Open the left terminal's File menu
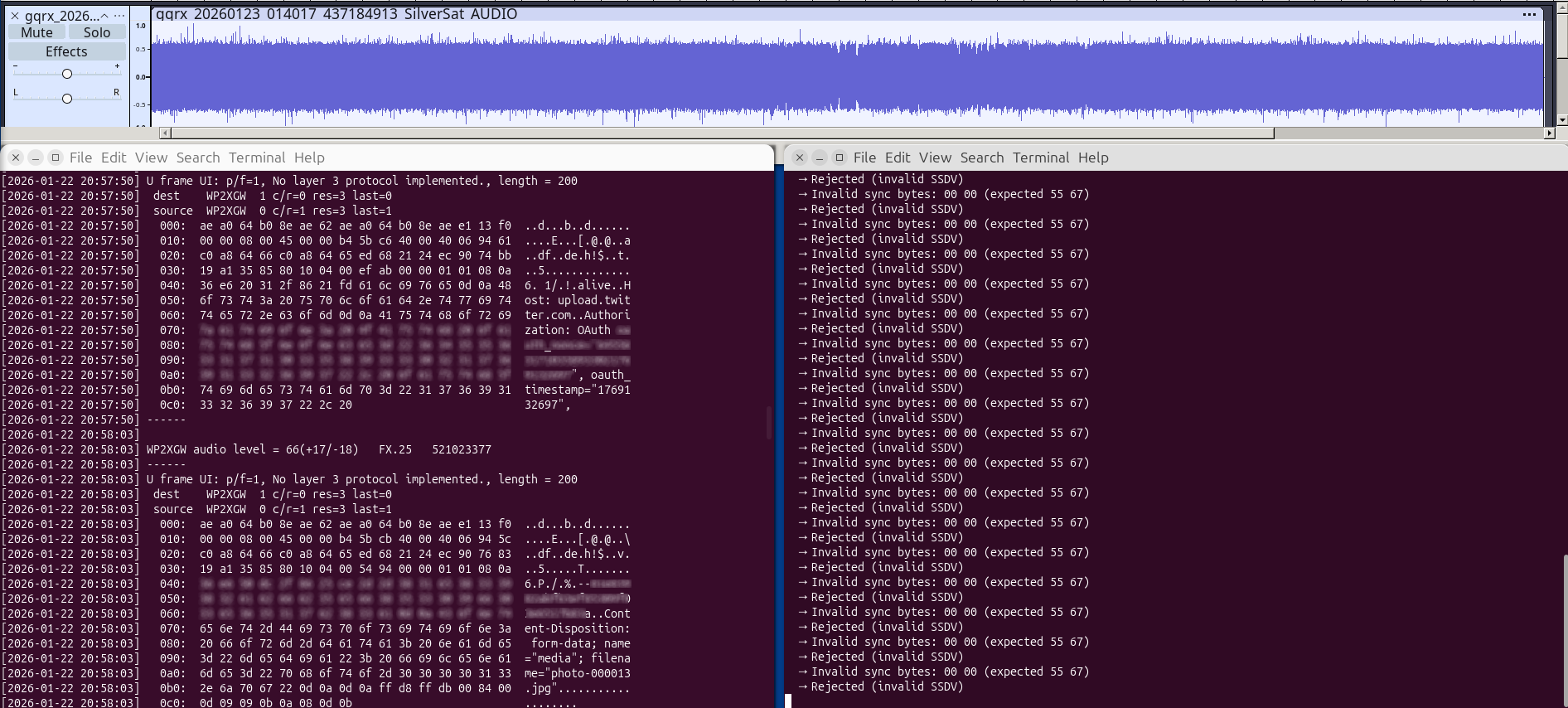1568x708 pixels. (x=80, y=158)
